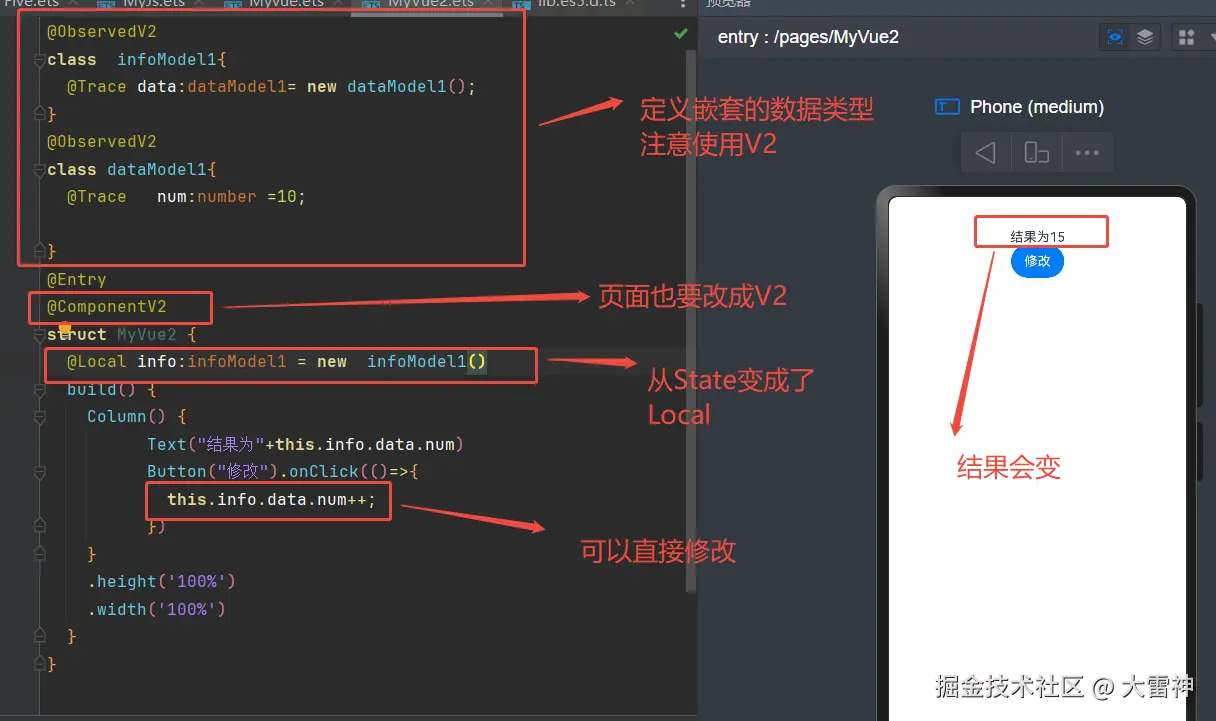Enable the inspector eye icon in previewer
1216x721 pixels.
(1115, 37)
